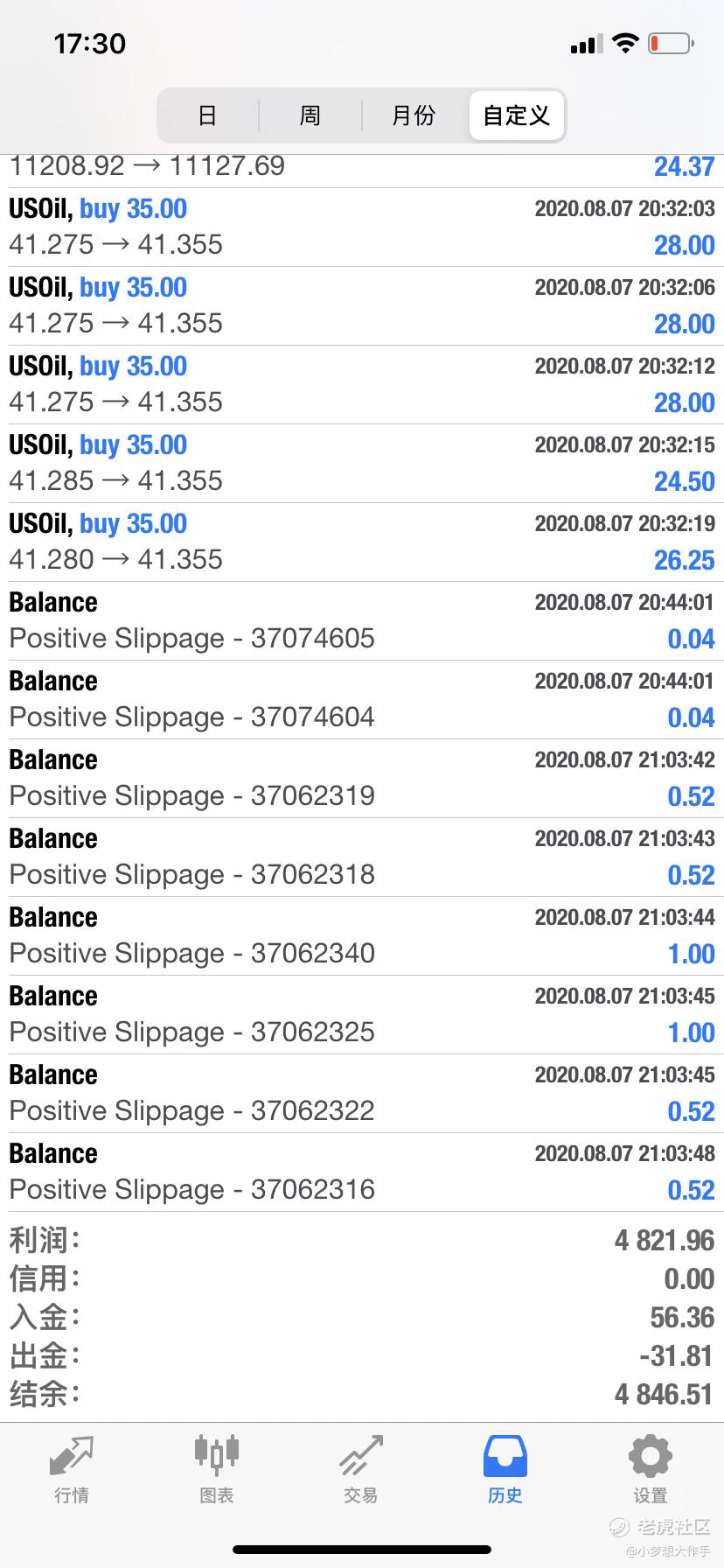Tap the low battery indicator icon
Image resolution: width=724 pixels, height=1568 pixels.
pos(671,44)
